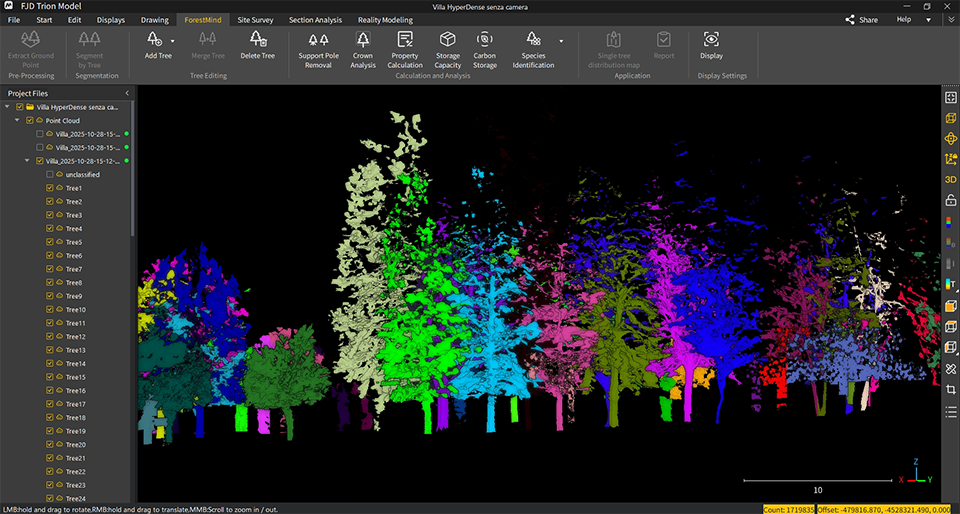Open the dropdown arrow next to Help
960x514 pixels.
click(928, 20)
